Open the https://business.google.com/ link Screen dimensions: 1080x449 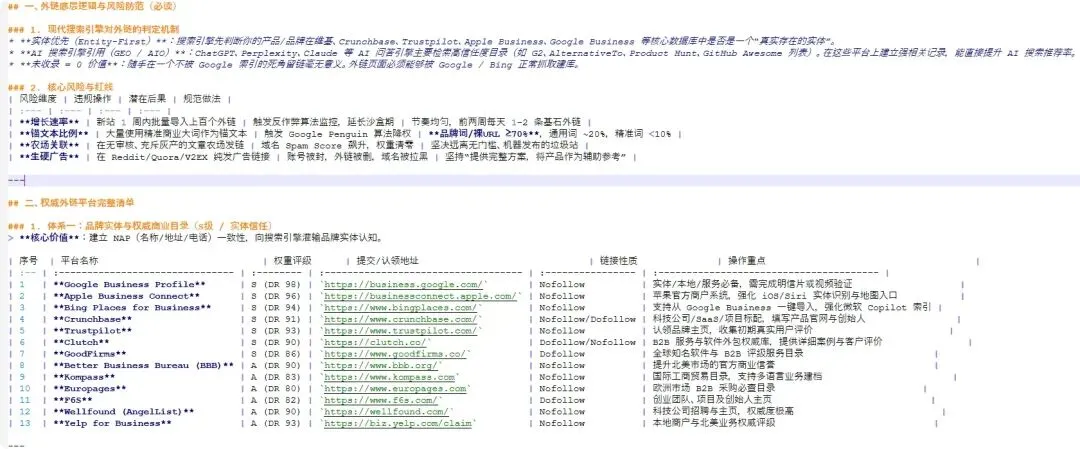(x=405, y=284)
